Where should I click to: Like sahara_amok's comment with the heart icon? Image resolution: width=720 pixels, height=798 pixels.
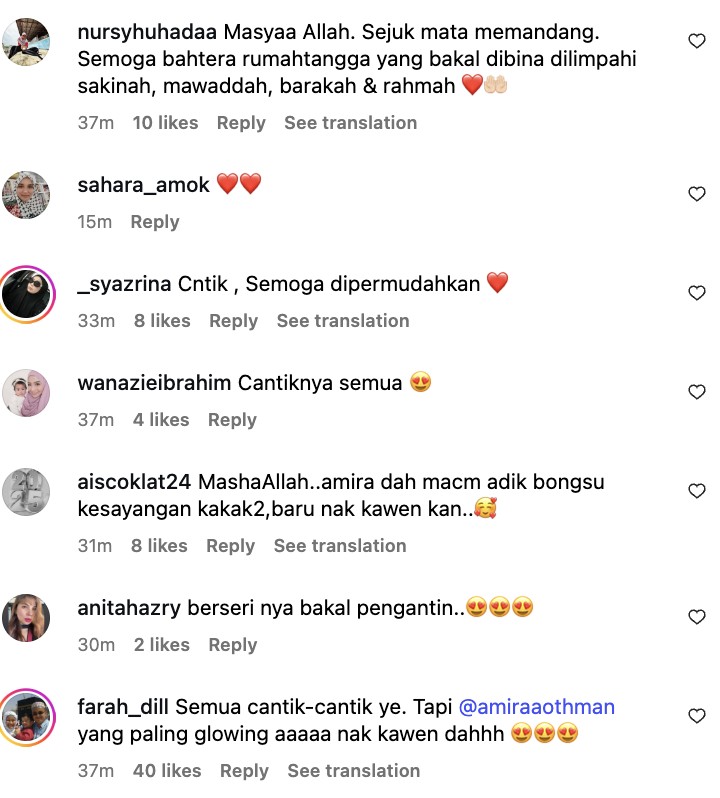(697, 194)
